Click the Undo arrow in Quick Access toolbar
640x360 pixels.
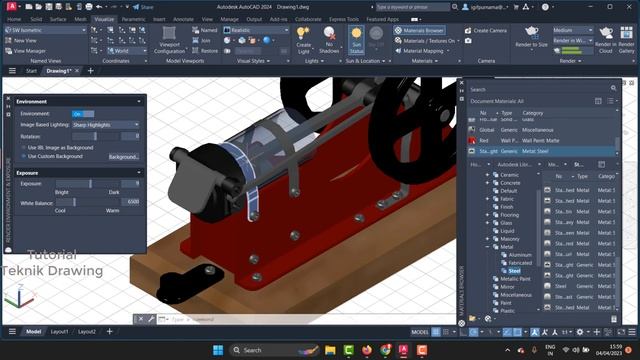pyautogui.click(x=99, y=7)
